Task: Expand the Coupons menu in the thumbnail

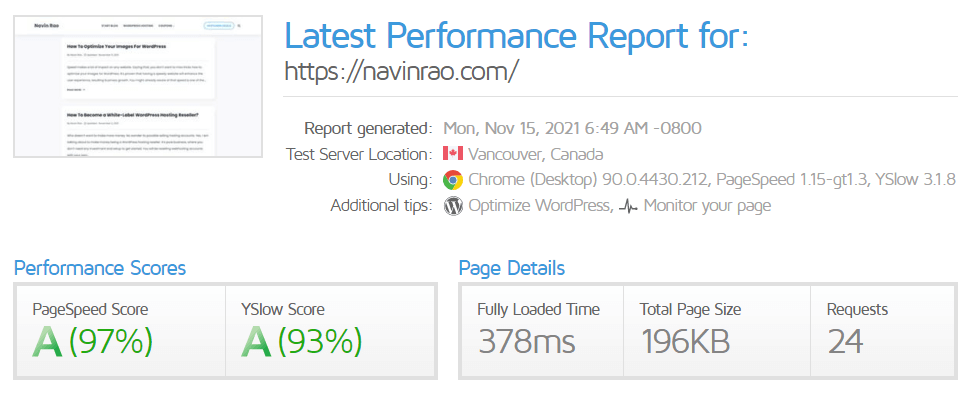Action: (166, 26)
